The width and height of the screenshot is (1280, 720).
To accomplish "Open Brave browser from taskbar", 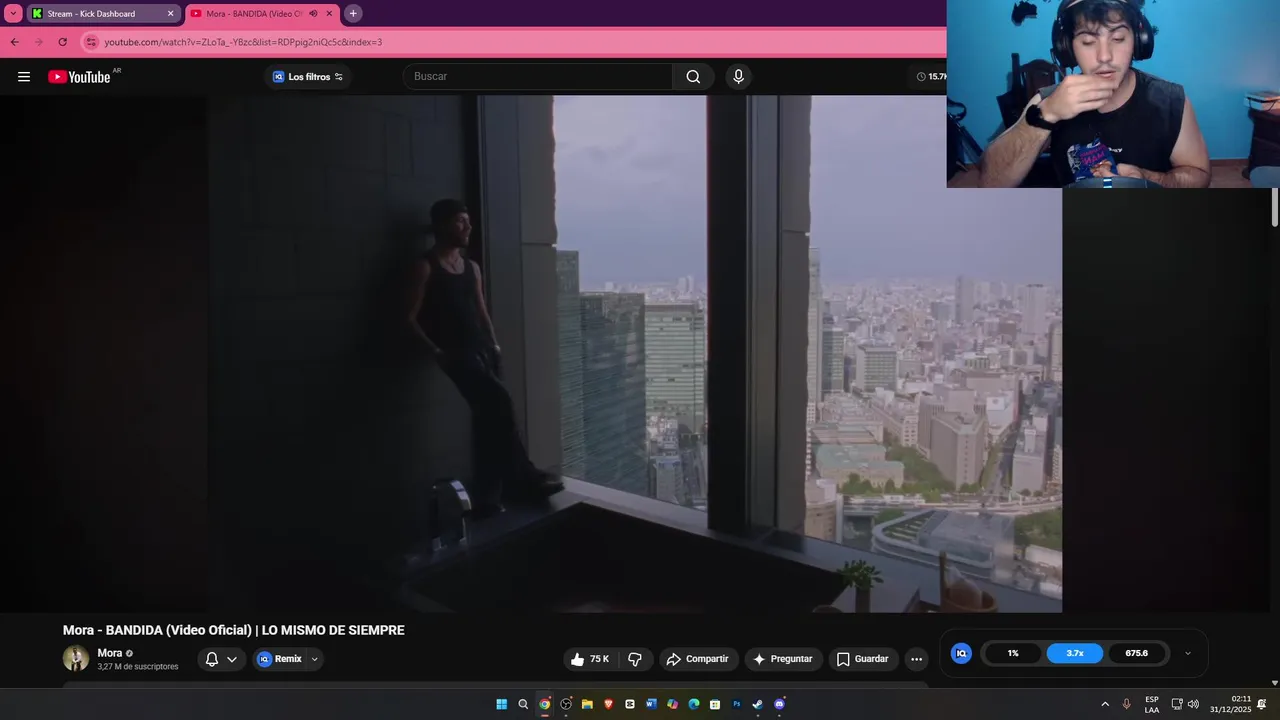I will [608, 704].
